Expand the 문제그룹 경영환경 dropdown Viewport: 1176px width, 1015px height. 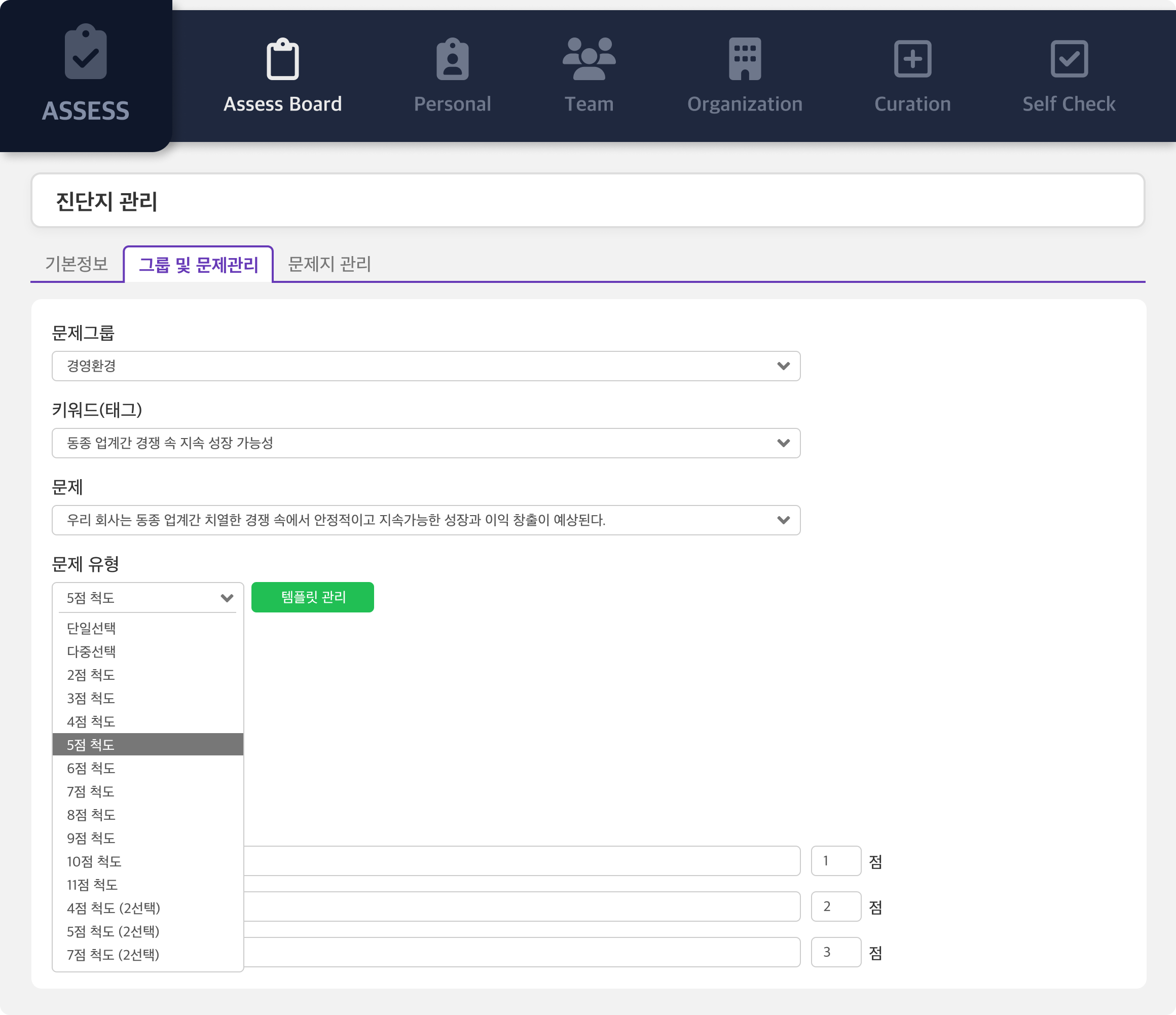tap(426, 366)
